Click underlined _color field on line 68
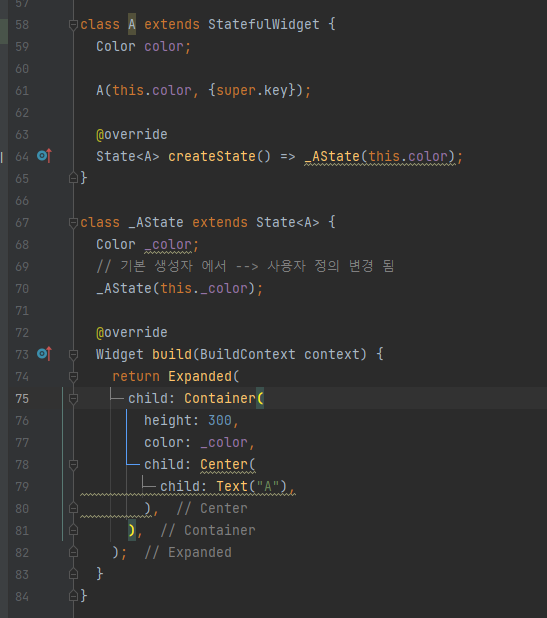 (x=168, y=245)
